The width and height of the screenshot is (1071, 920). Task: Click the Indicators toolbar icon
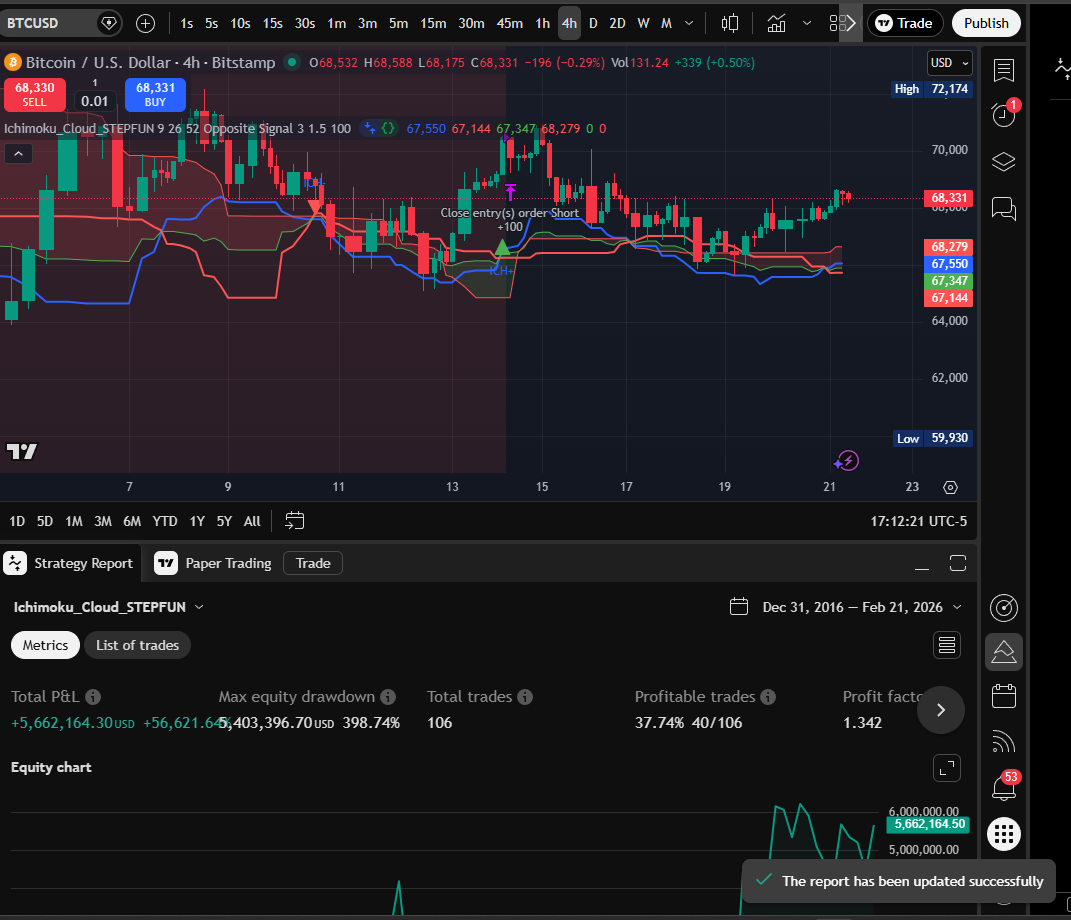[777, 22]
